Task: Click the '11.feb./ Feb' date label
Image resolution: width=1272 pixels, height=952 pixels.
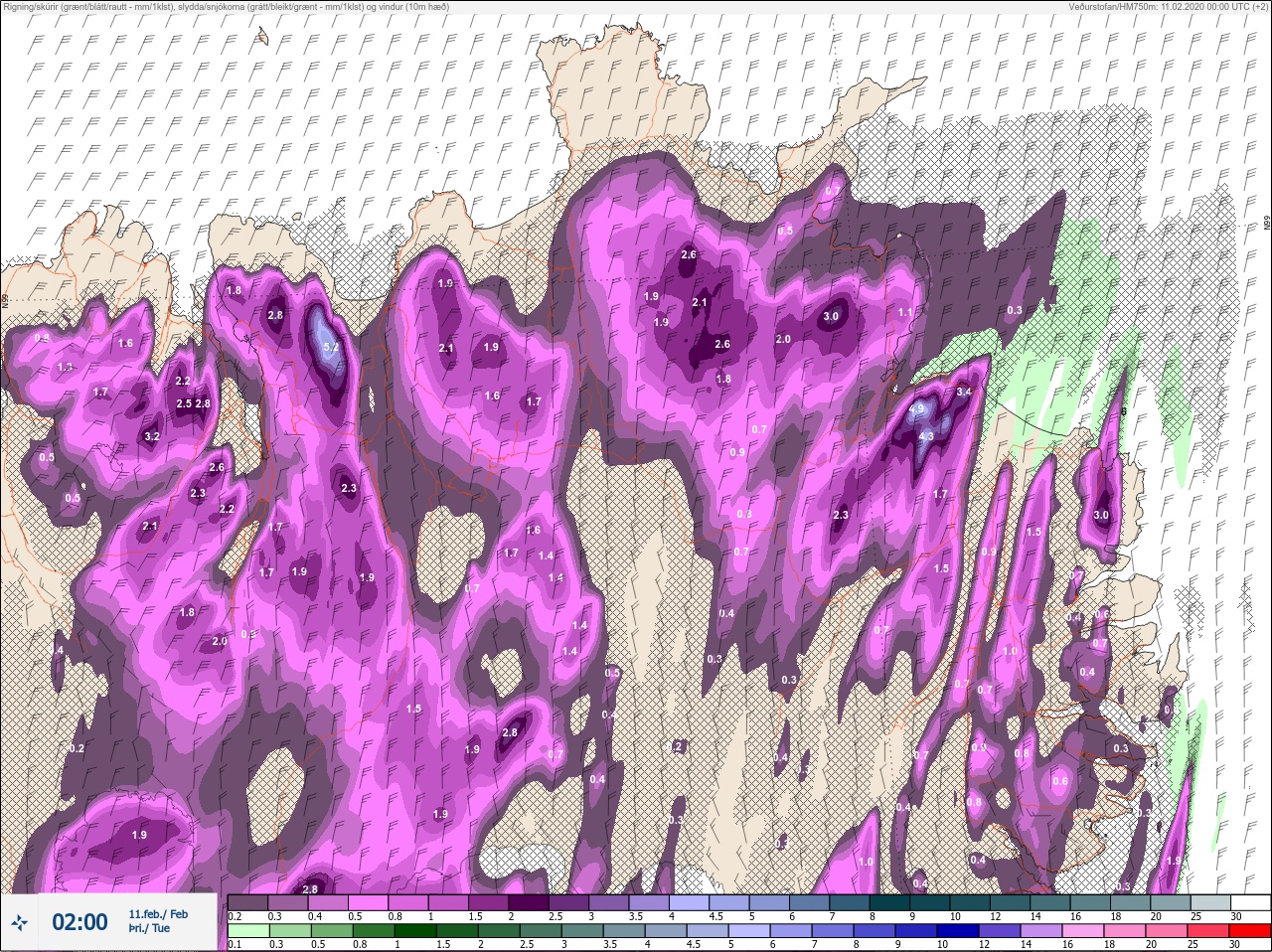Action: [x=158, y=913]
